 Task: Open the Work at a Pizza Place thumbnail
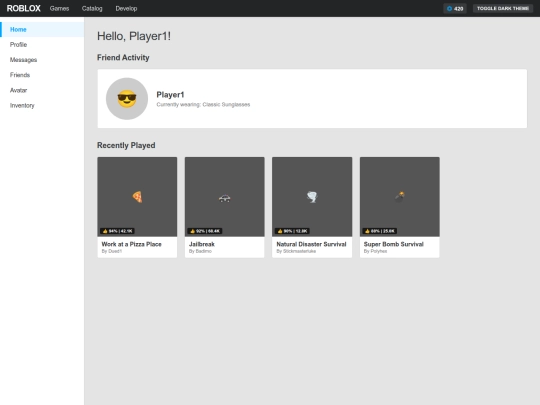(137, 197)
